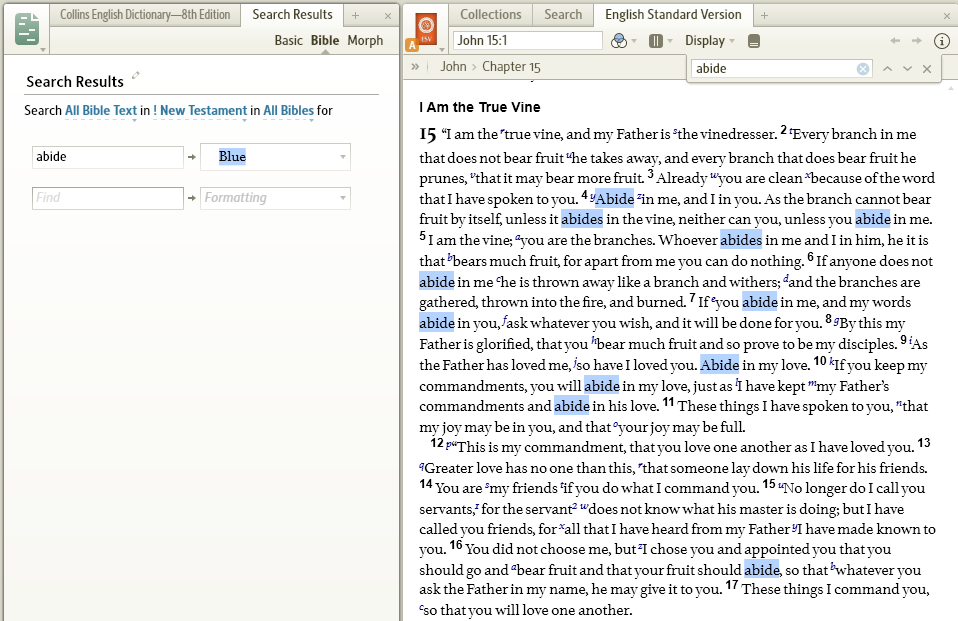Screen dimensions: 958x621
Task: Expand the double-chevron navigation sidebar toggle
Action: click(415, 66)
